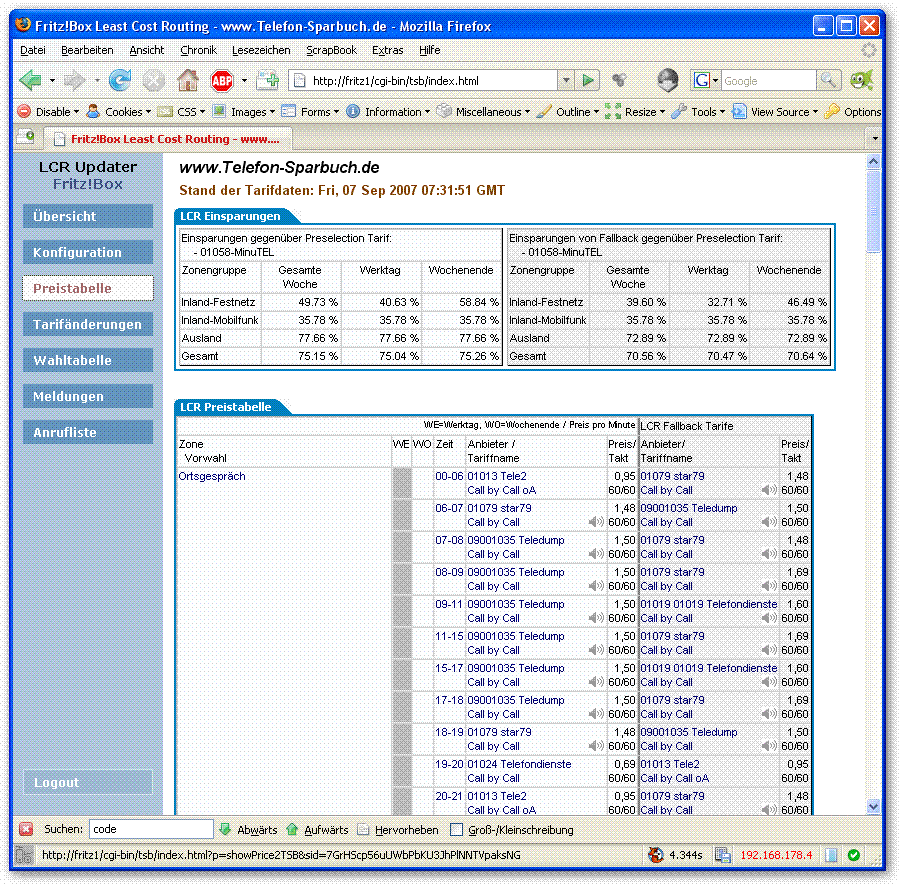Open the Home page icon
This screenshot has width=900, height=885.
point(188,80)
